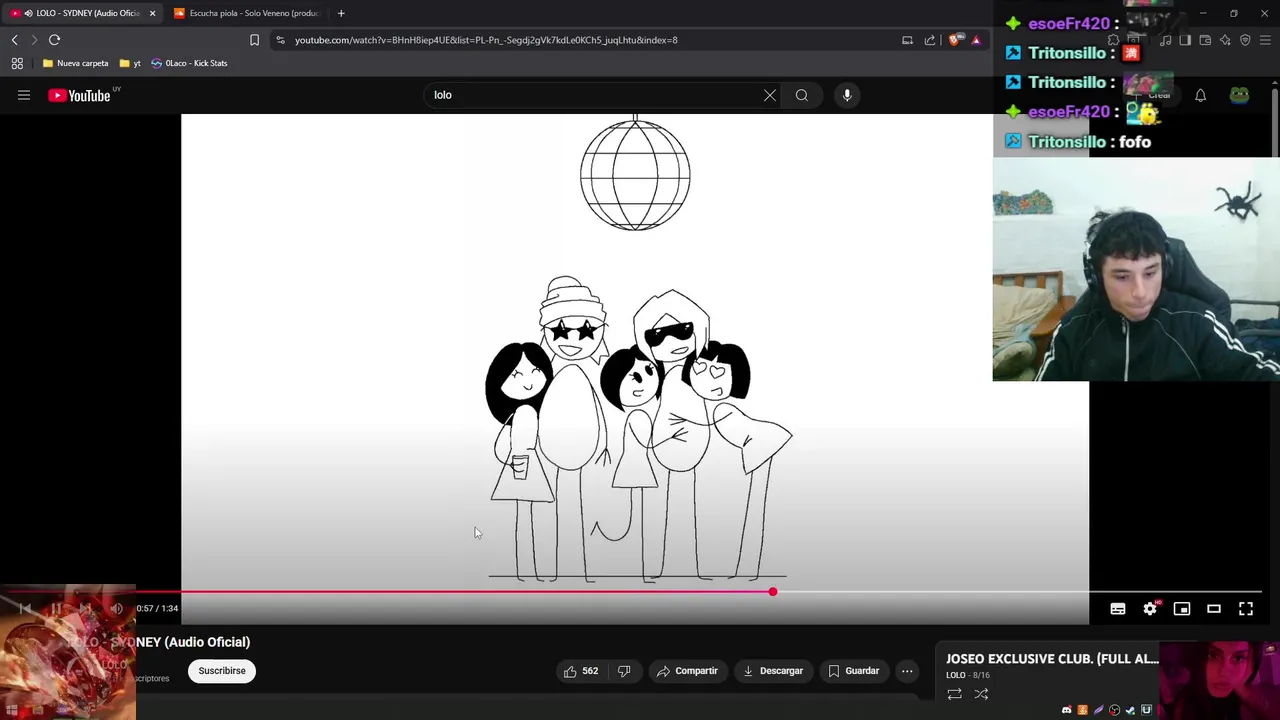Open the Pepe frog account avatar
The width and height of the screenshot is (1280, 720).
click(x=1239, y=96)
